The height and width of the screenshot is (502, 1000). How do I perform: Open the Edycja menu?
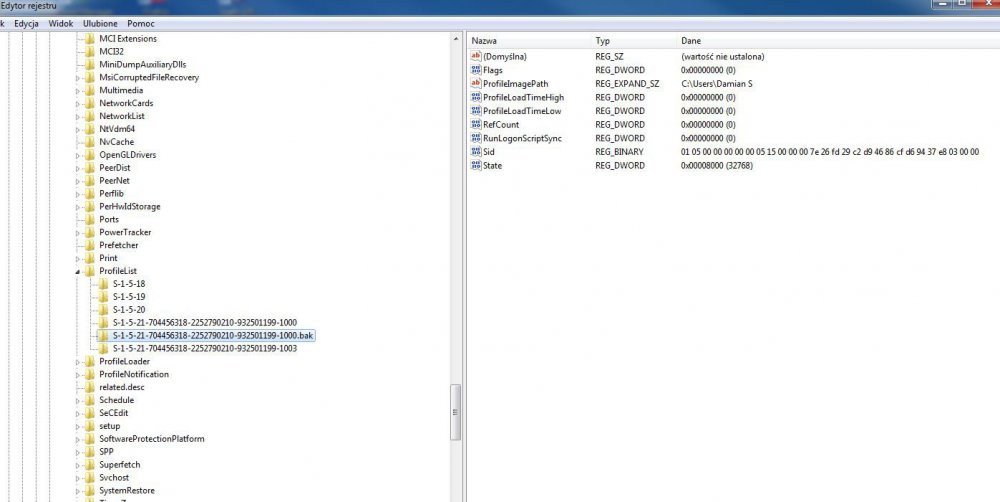[x=26, y=23]
